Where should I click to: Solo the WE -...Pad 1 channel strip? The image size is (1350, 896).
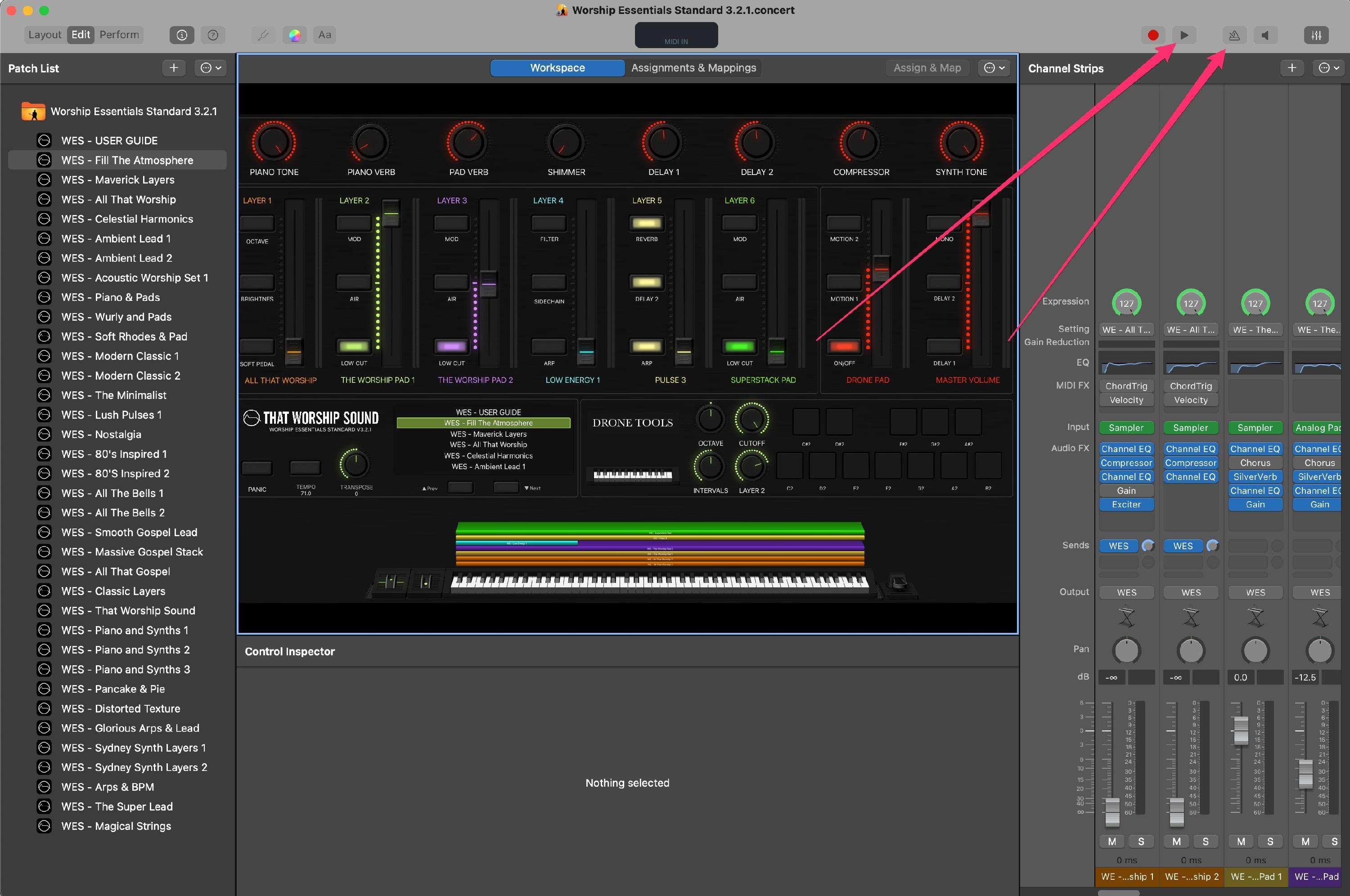tap(1270, 841)
